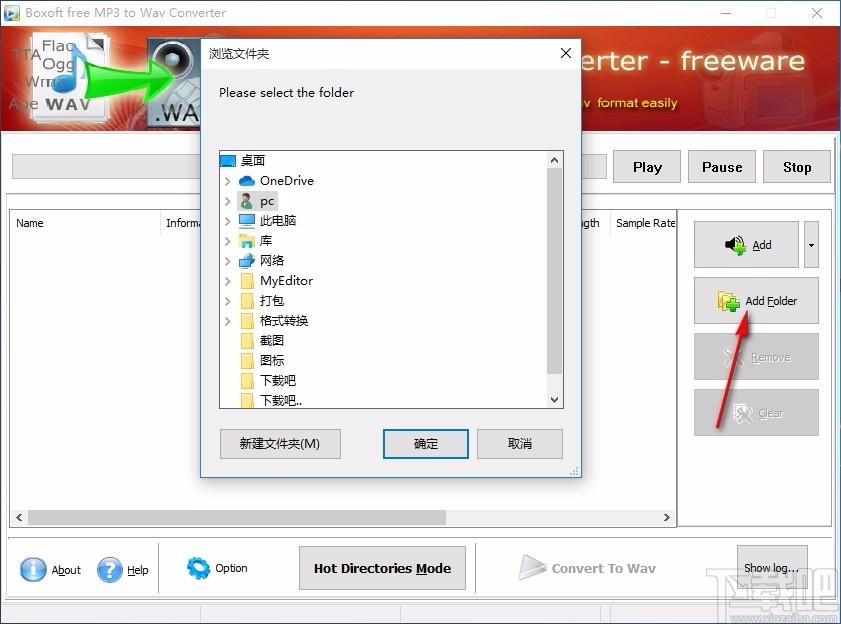Expand the OneDrive tree node
The width and height of the screenshot is (841, 624).
(227, 181)
